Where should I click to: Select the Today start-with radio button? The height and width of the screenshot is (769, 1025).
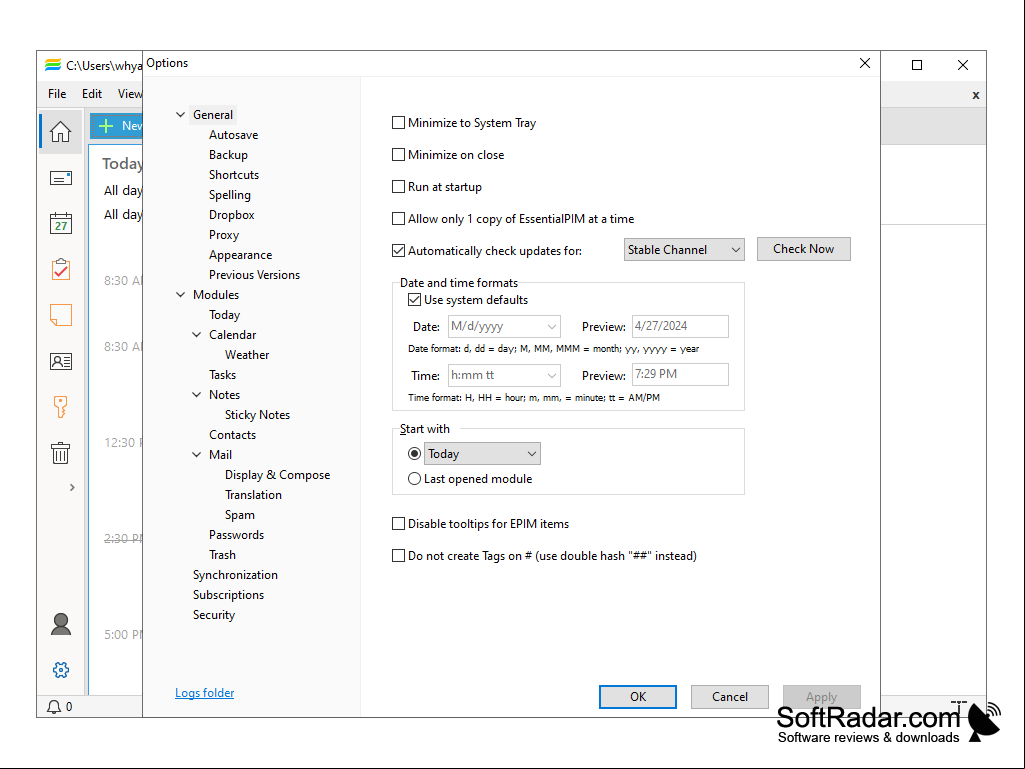(414, 453)
